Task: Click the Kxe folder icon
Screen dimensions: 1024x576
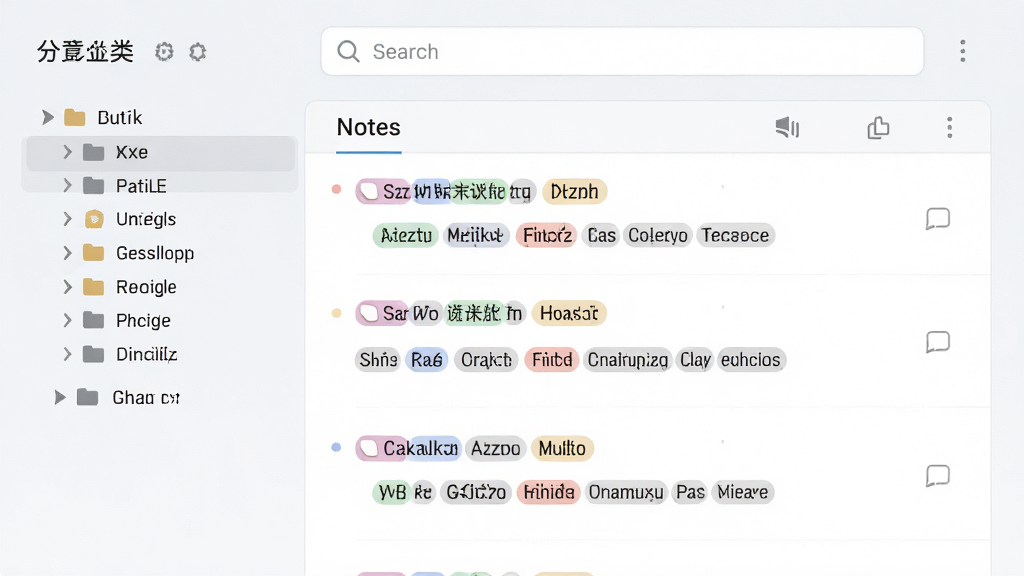Action: click(93, 152)
